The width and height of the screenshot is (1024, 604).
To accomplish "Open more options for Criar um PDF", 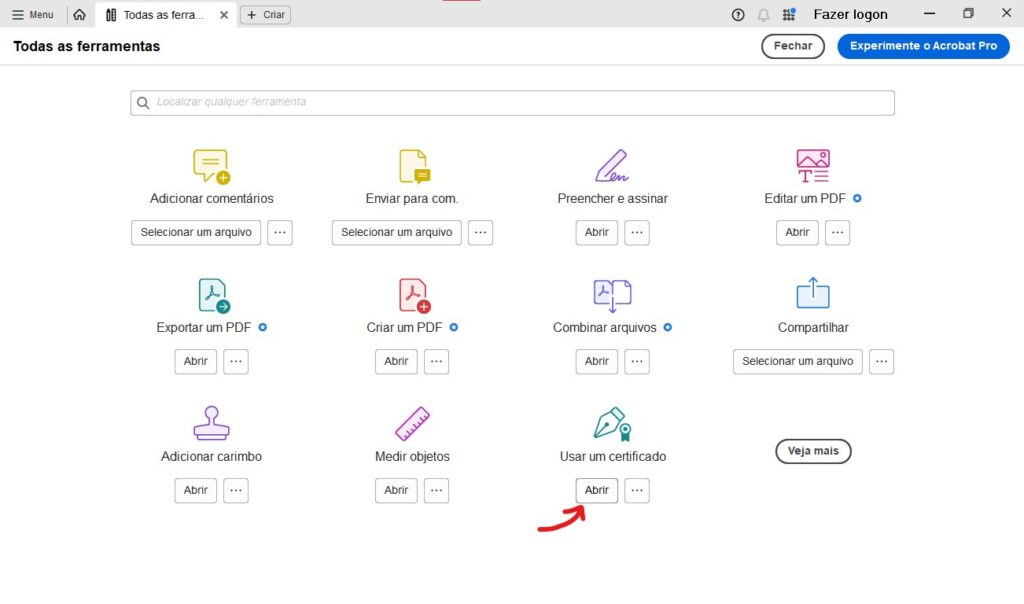I will pos(436,362).
